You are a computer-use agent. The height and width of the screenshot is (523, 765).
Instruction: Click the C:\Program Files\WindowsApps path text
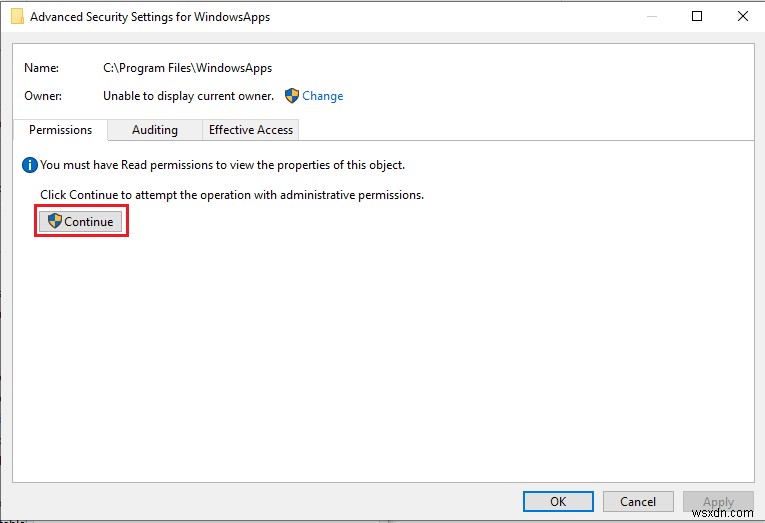pyautogui.click(x=188, y=68)
